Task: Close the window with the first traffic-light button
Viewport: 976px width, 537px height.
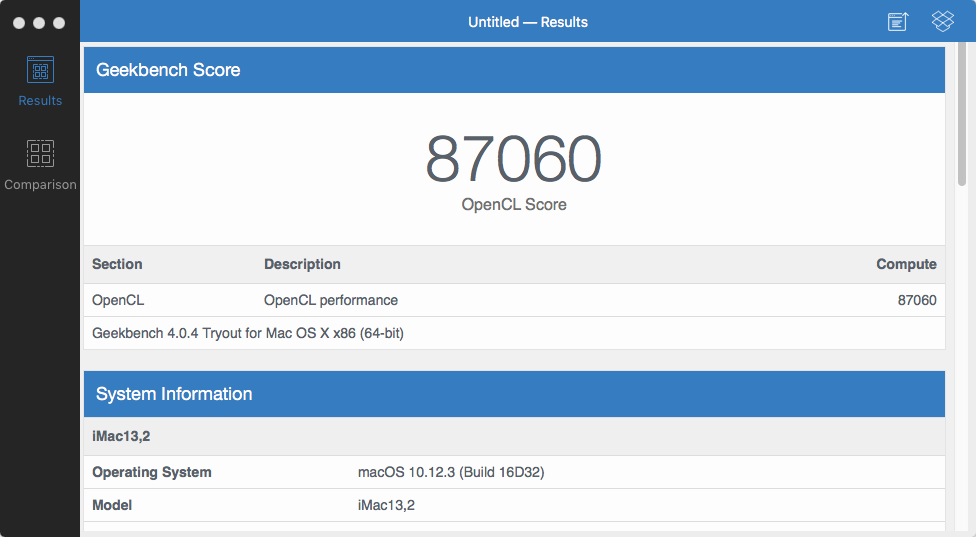Action: (19, 22)
